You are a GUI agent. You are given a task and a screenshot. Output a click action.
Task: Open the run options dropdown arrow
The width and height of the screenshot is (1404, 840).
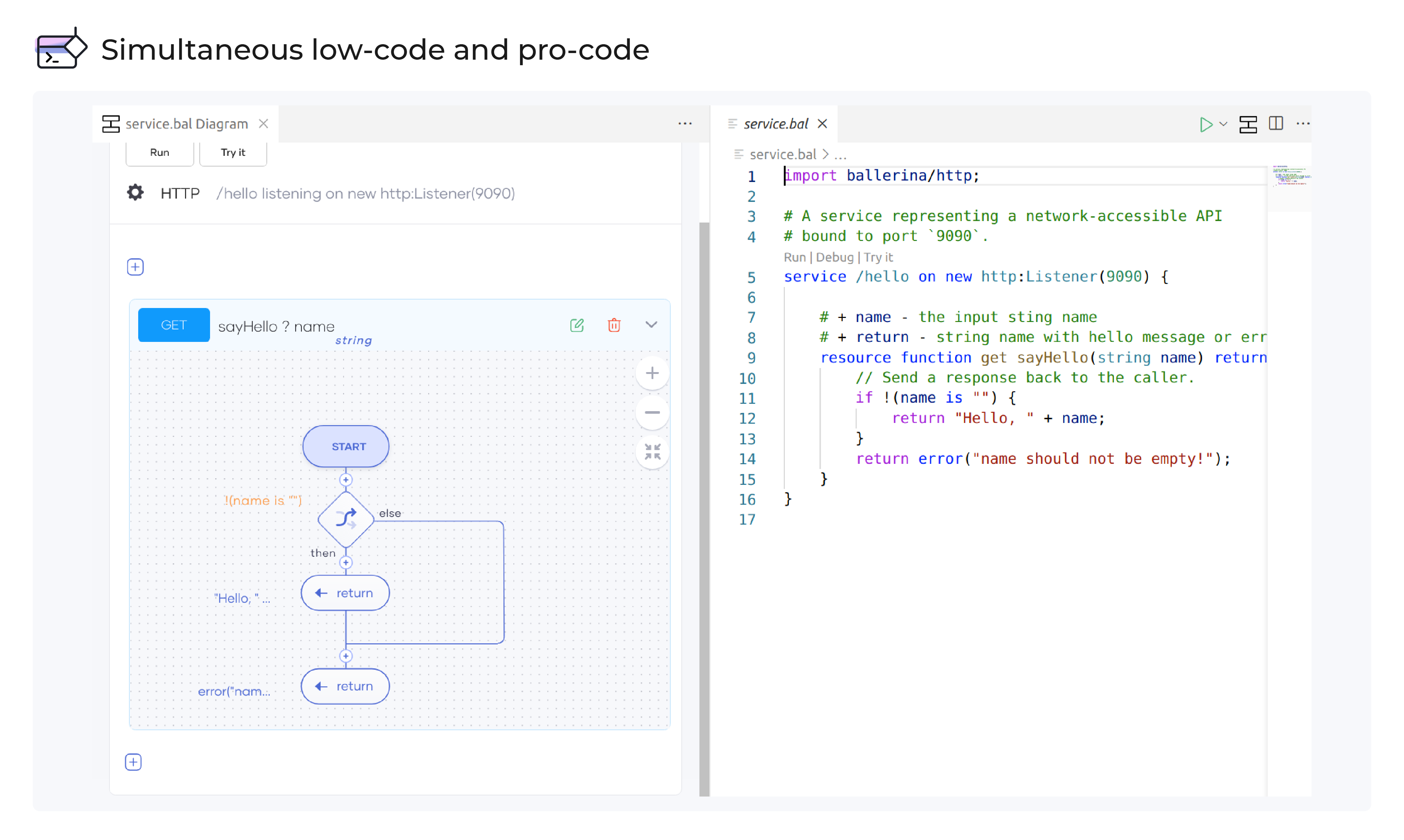(1224, 124)
